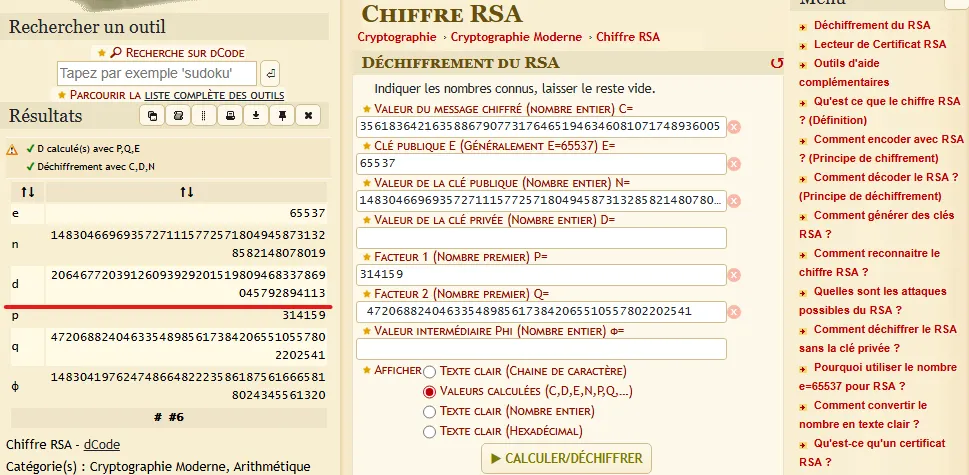Image resolution: width=969 pixels, height=475 pixels.
Task: Click 'D calculé(s) avec P,Q,E' message
Action: 89,149
